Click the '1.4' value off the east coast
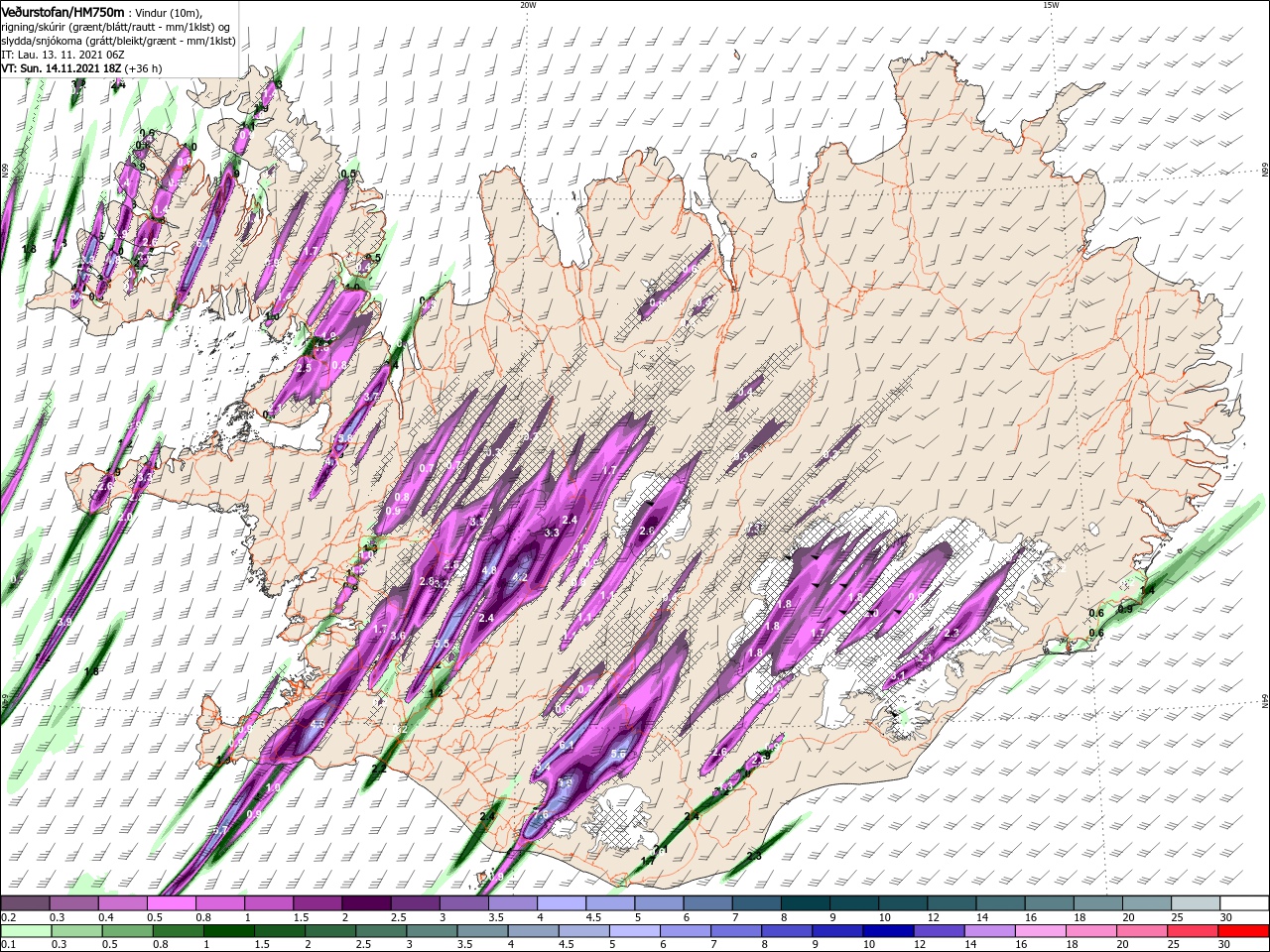 click(1148, 590)
